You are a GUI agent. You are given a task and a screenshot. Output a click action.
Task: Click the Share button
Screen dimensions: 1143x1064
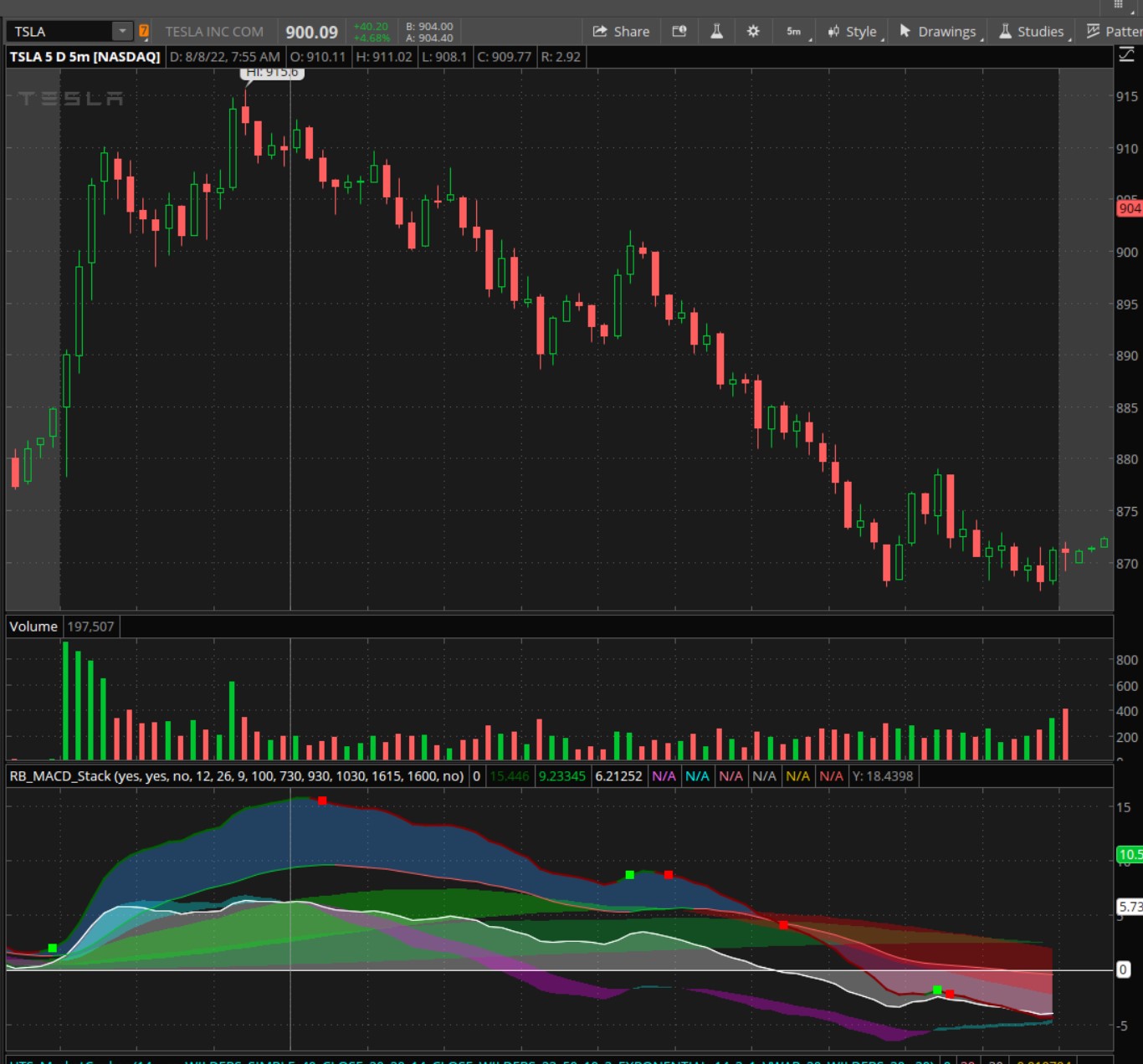621,32
